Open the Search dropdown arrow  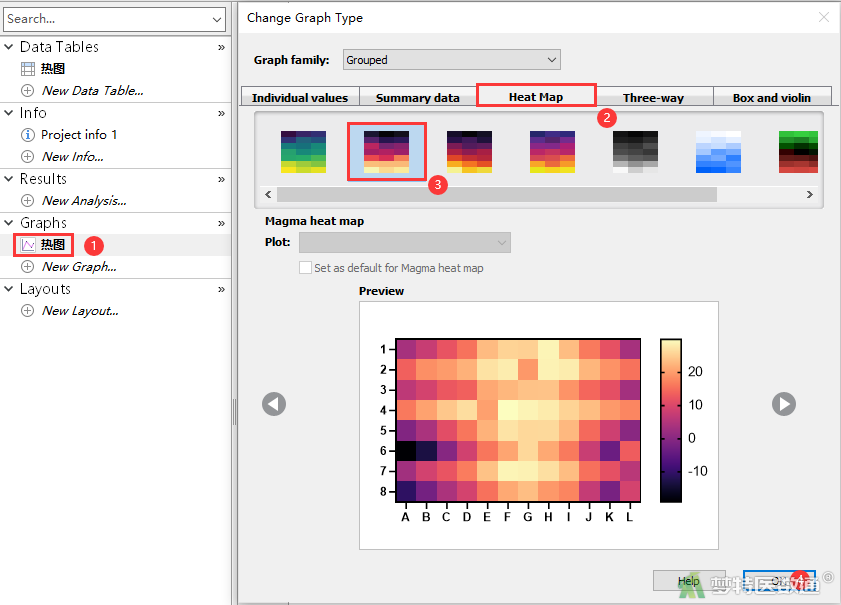point(217,19)
